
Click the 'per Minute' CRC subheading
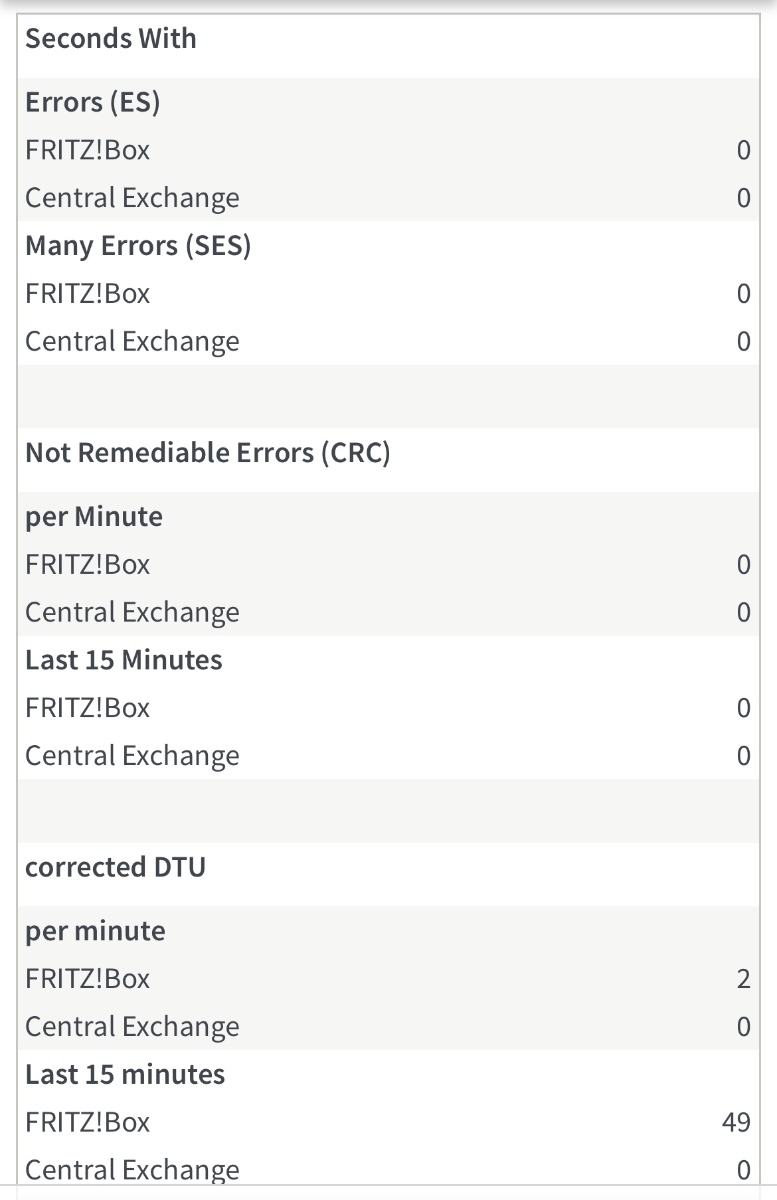click(x=94, y=517)
